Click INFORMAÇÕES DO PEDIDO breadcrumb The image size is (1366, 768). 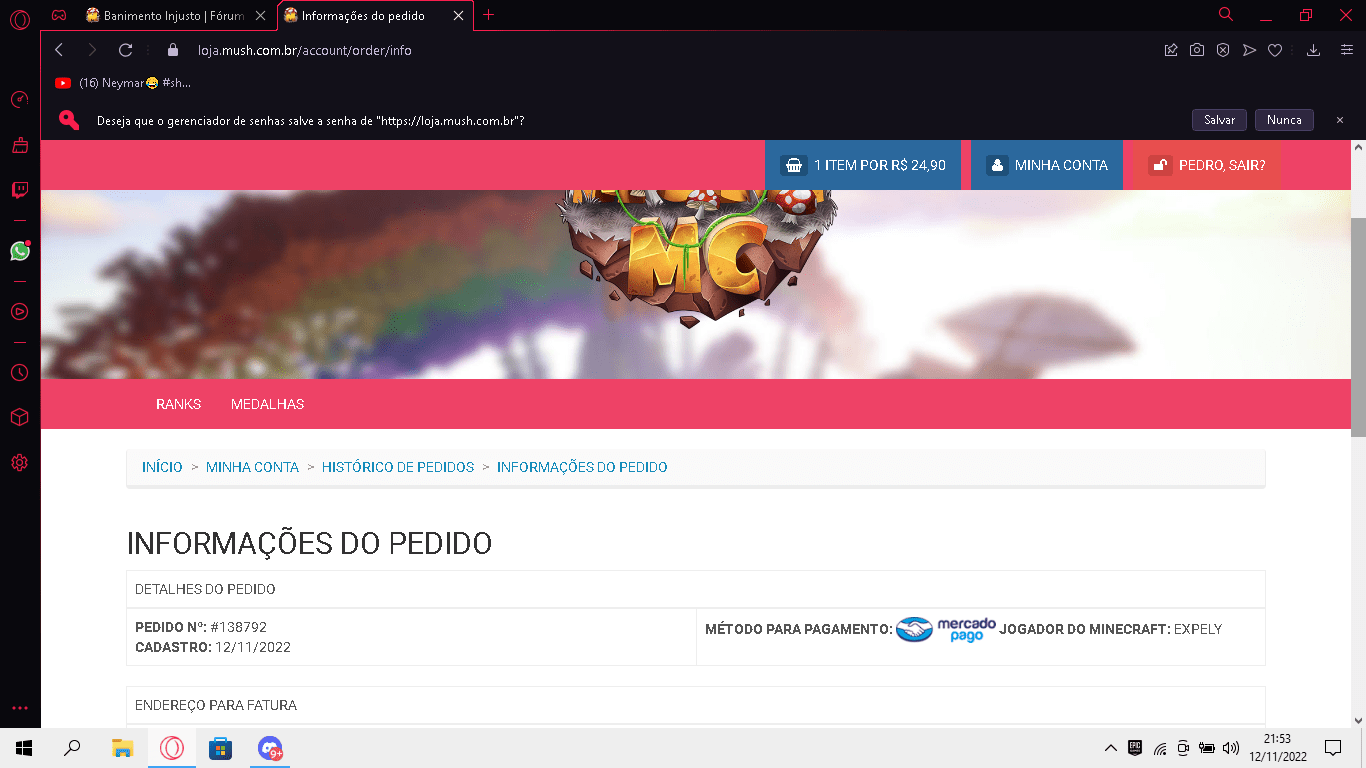tap(582, 467)
